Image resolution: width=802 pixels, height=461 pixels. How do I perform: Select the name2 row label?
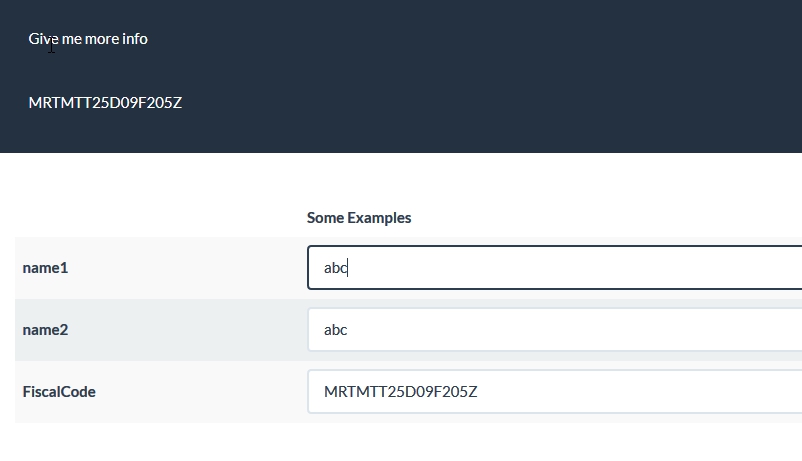(45, 330)
